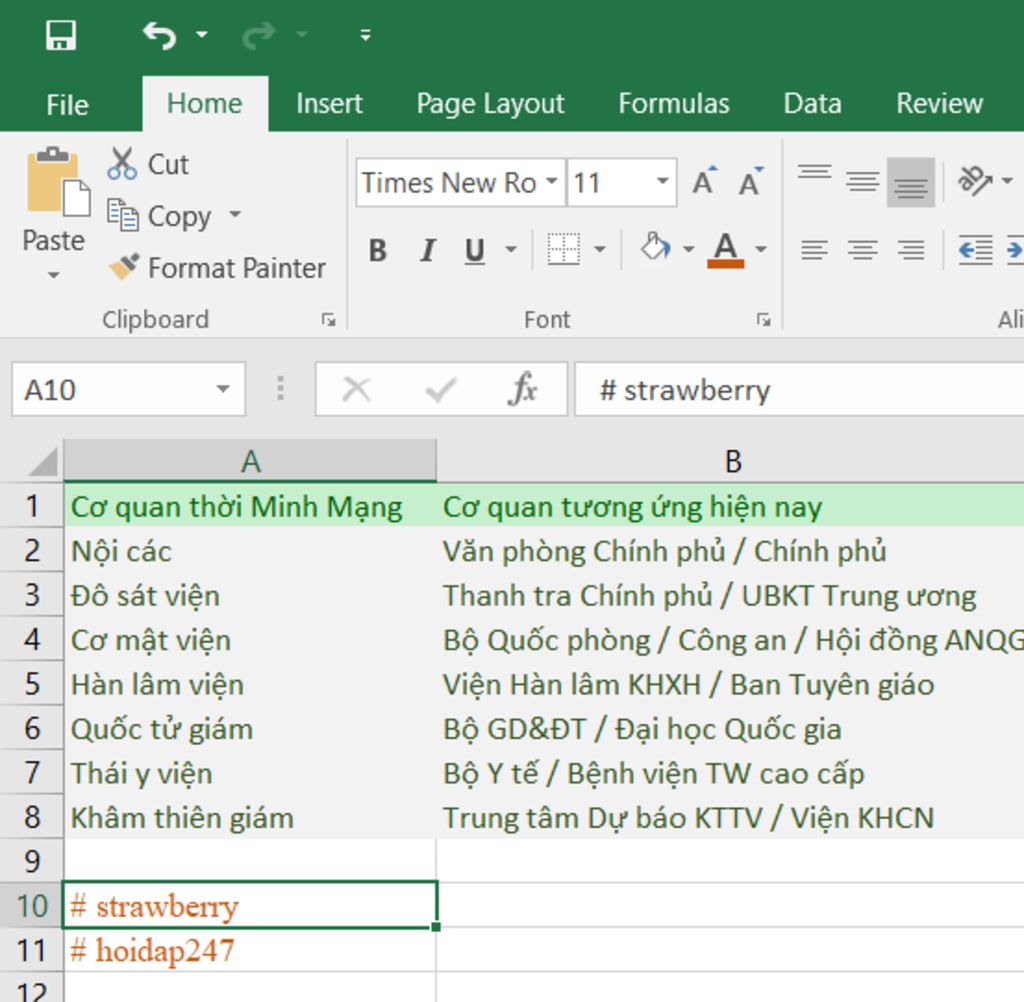Click the Undo arrow icon
1024x1002 pixels.
tap(159, 35)
